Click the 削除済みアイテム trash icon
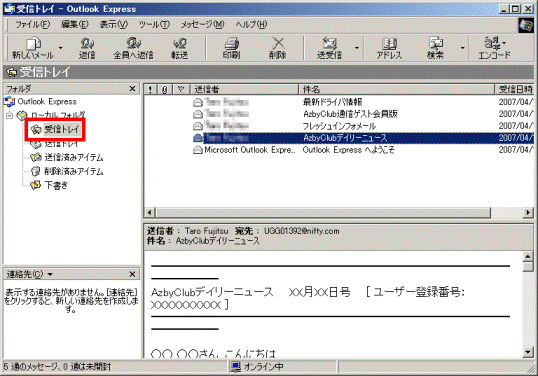The width and height of the screenshot is (538, 376). pyautogui.click(x=36, y=171)
